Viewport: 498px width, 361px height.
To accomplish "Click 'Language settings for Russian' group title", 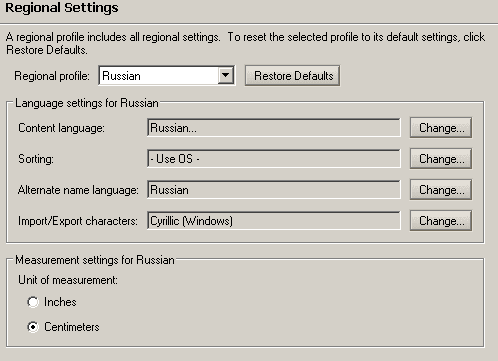I will click(87, 103).
